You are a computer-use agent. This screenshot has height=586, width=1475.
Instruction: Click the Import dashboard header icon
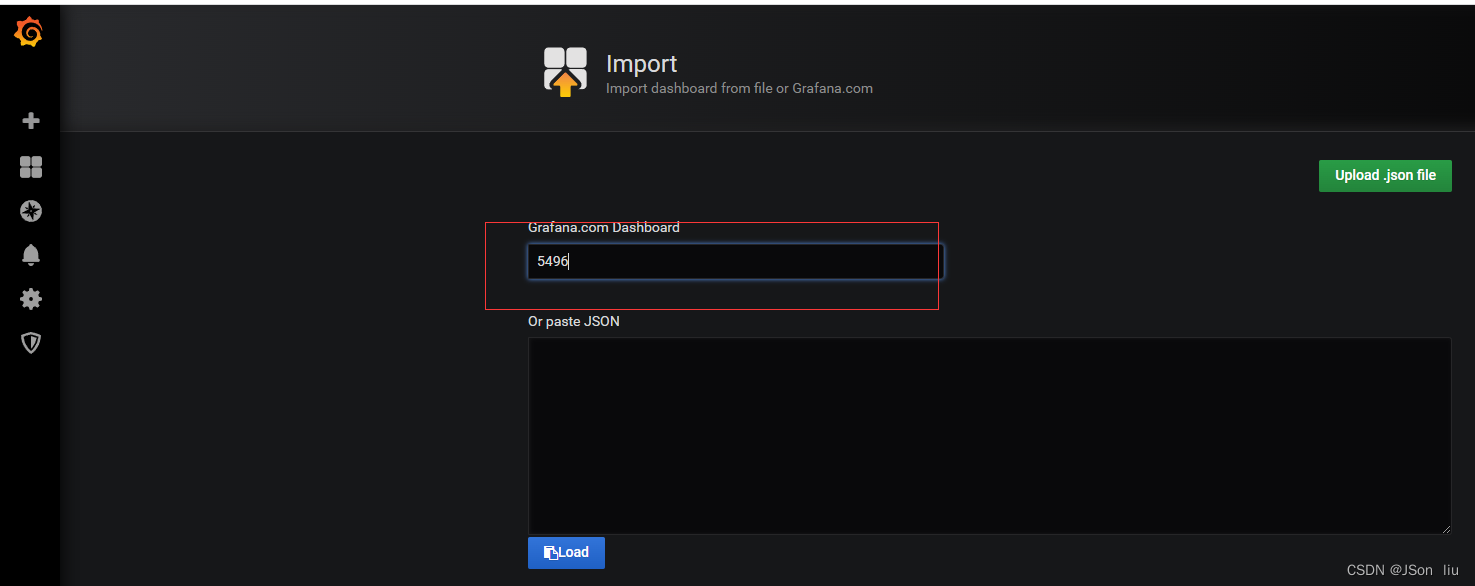[x=565, y=72]
